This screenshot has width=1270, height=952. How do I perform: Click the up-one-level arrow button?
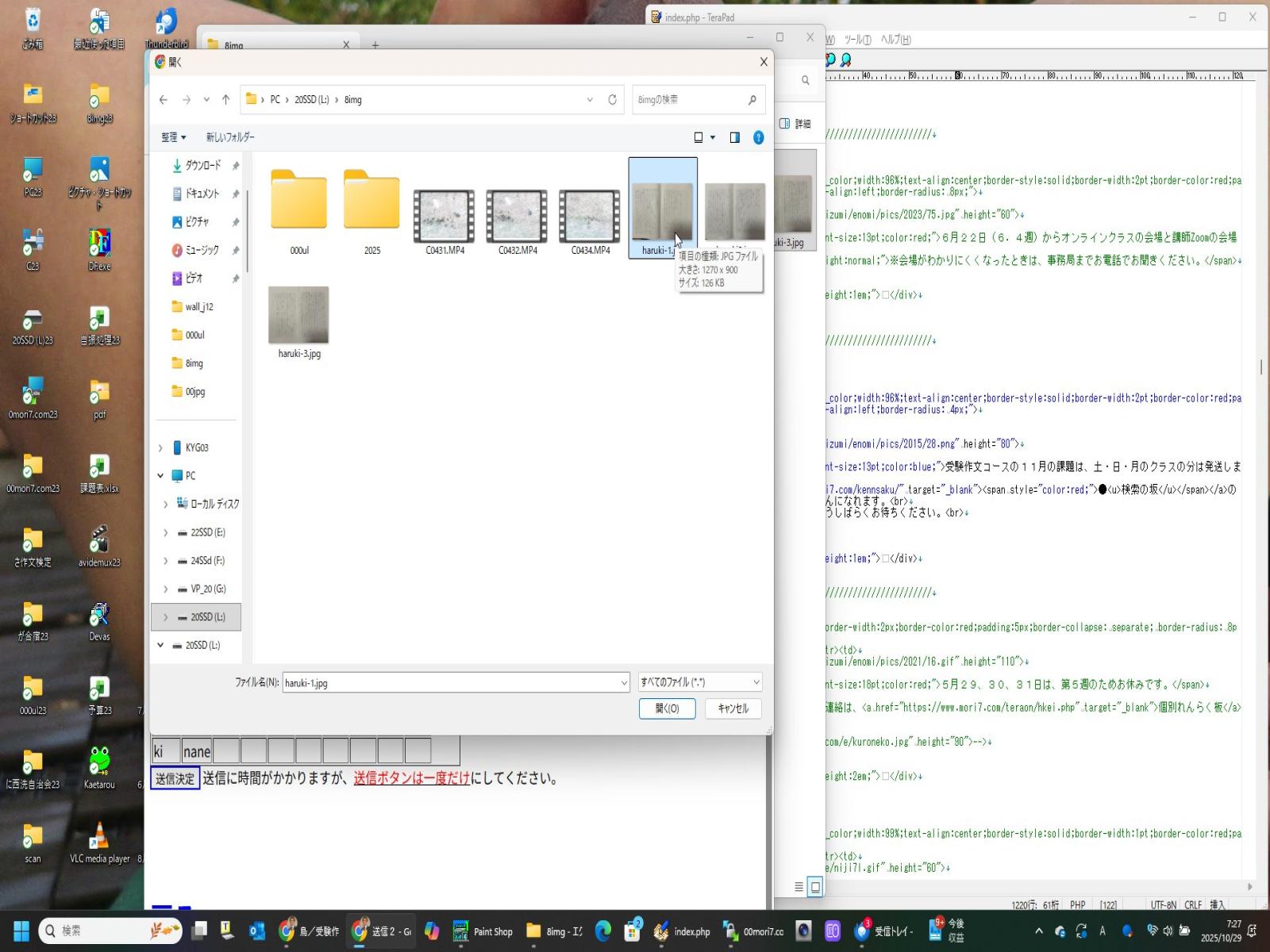(x=226, y=100)
